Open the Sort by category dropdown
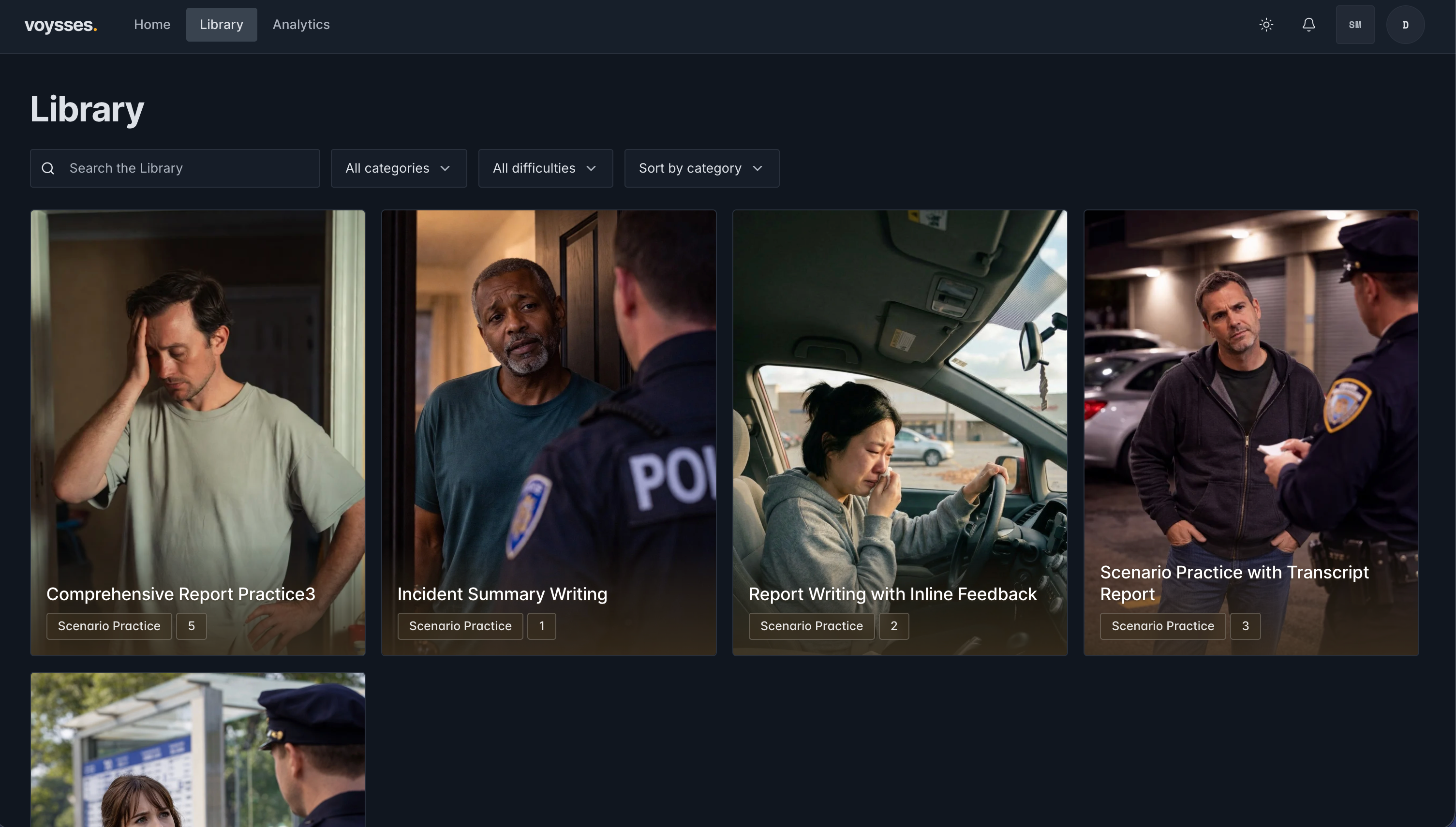The height and width of the screenshot is (827, 1456). point(701,168)
